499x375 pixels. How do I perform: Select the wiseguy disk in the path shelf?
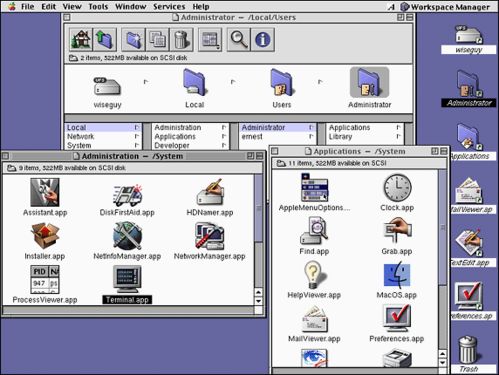(107, 86)
